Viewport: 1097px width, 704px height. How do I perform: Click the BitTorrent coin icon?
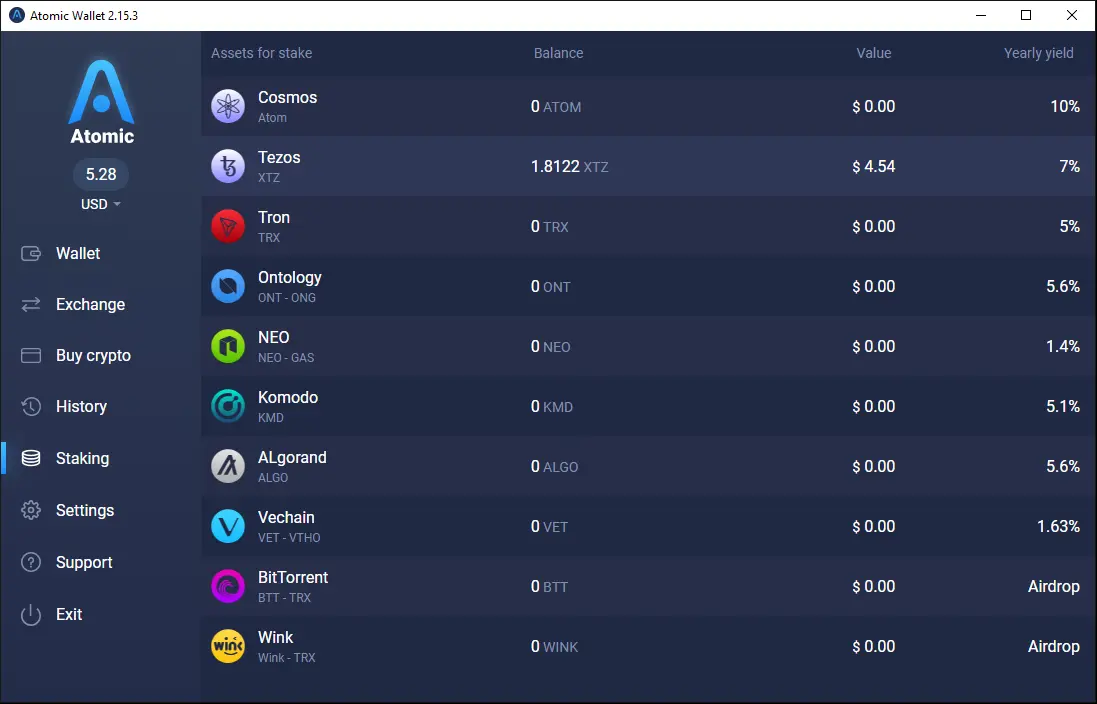pos(228,586)
